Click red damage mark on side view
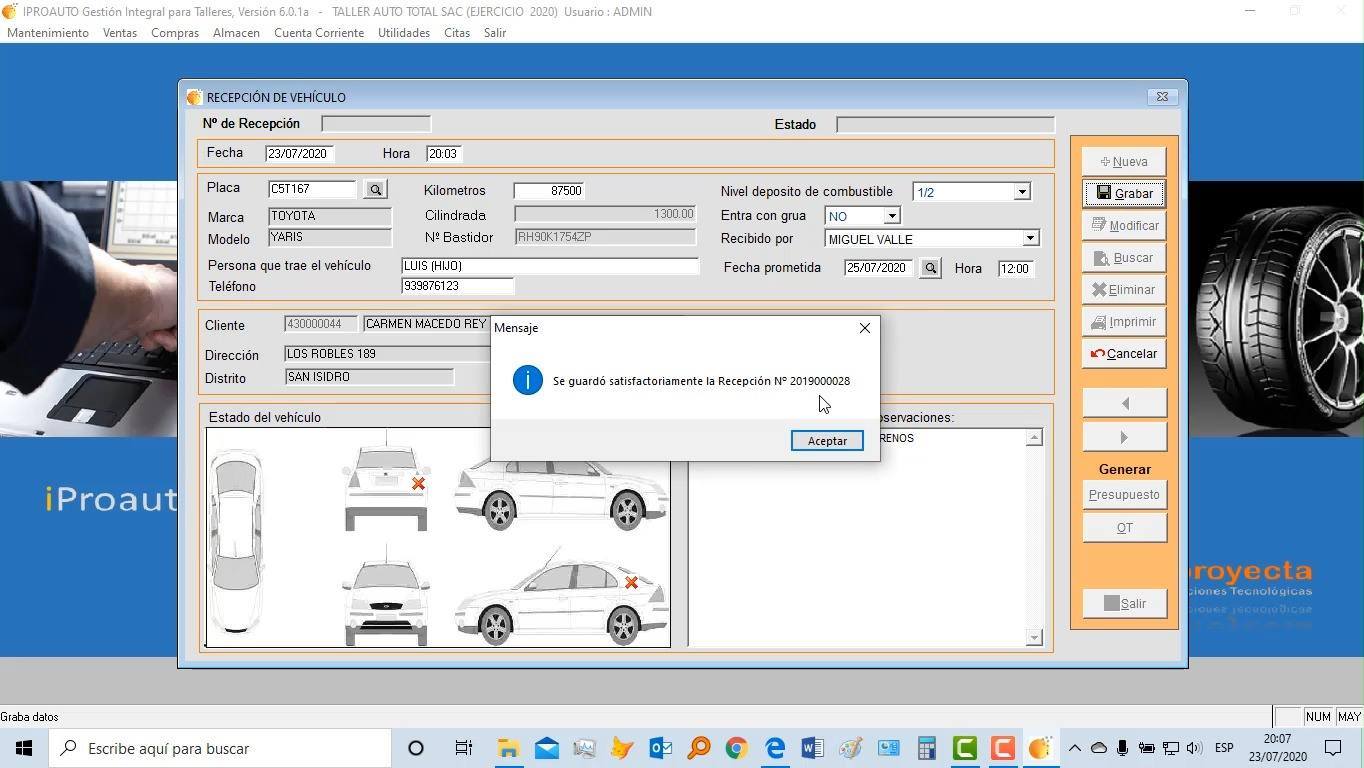Screen dimensions: 1364x768 [631, 582]
